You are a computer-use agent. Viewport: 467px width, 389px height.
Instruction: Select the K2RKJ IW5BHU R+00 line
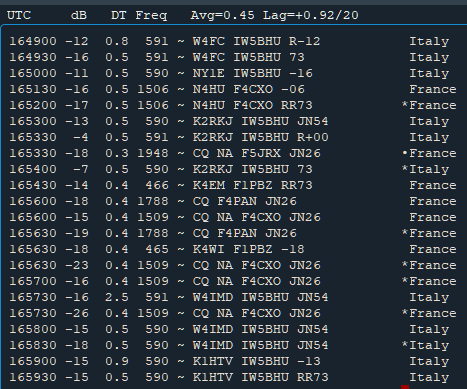tap(229, 137)
